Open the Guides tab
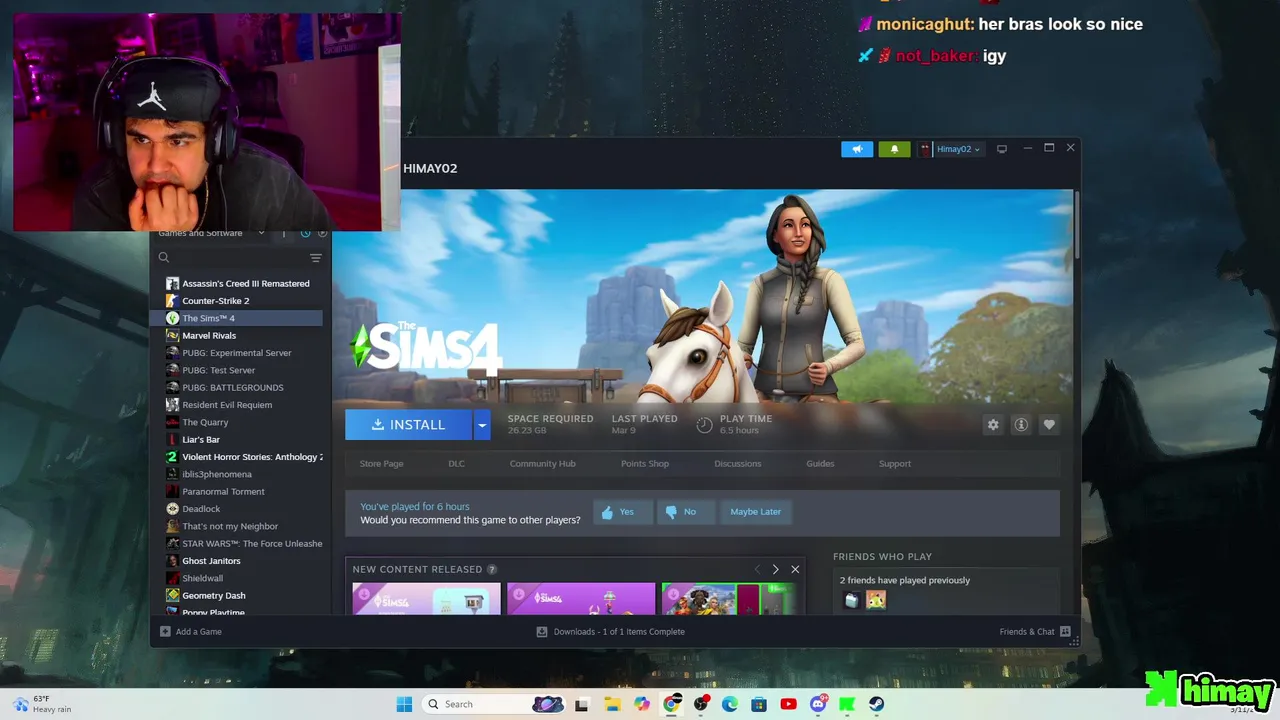The height and width of the screenshot is (720, 1280). pos(820,464)
